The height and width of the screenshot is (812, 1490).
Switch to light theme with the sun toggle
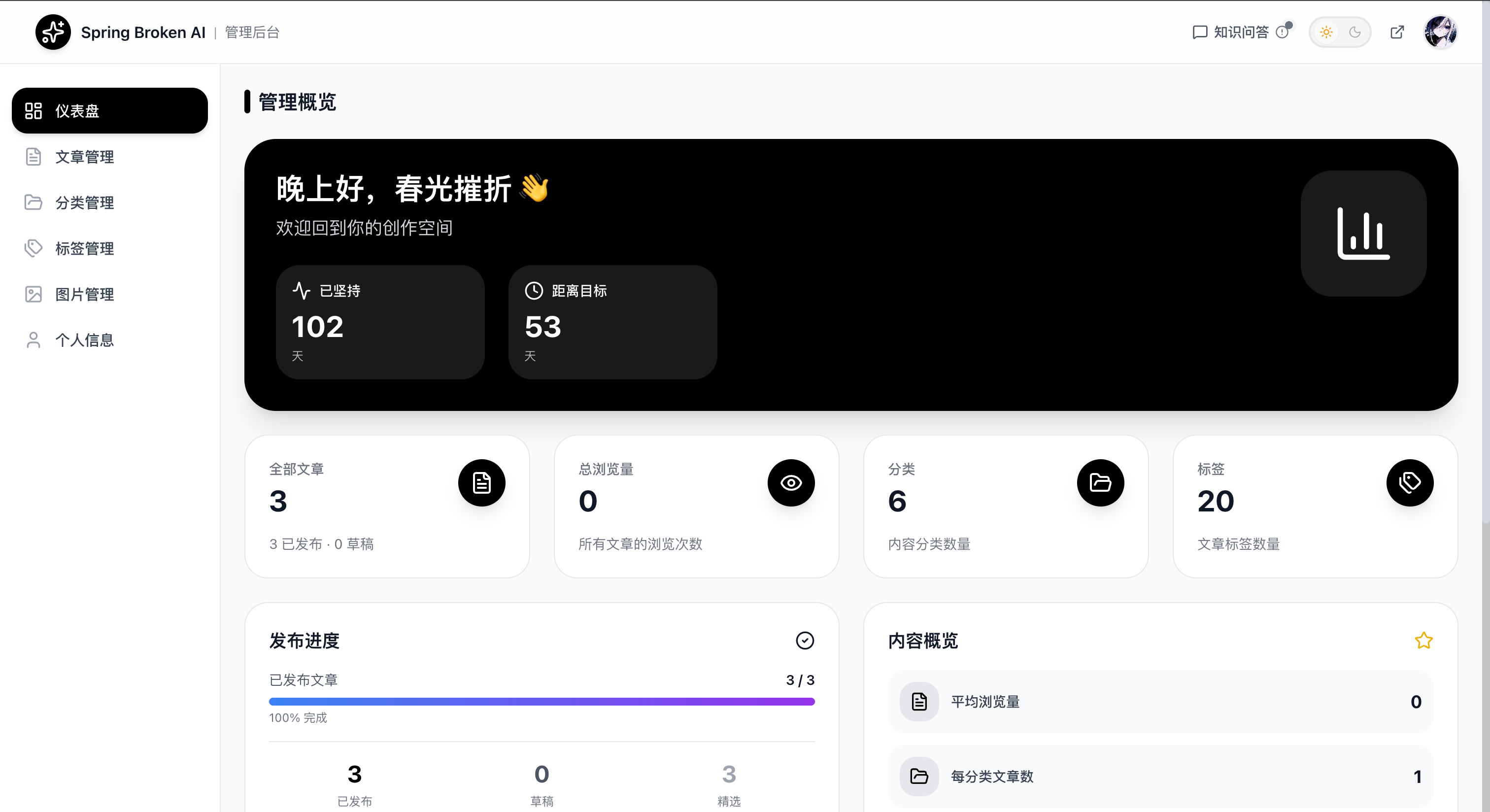(x=1326, y=32)
